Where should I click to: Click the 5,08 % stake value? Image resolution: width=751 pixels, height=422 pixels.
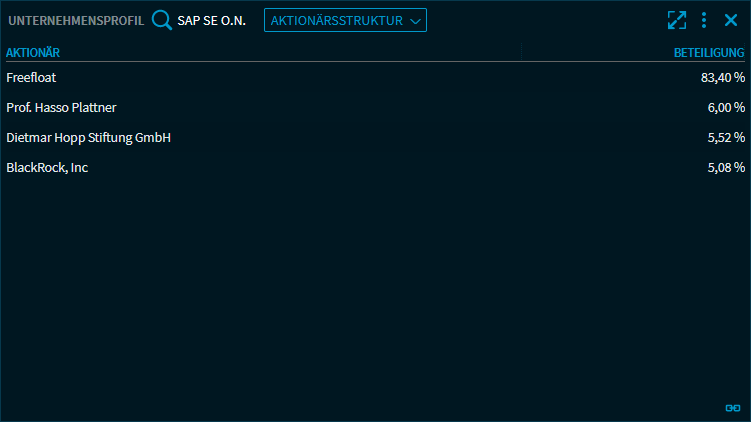click(x=726, y=167)
